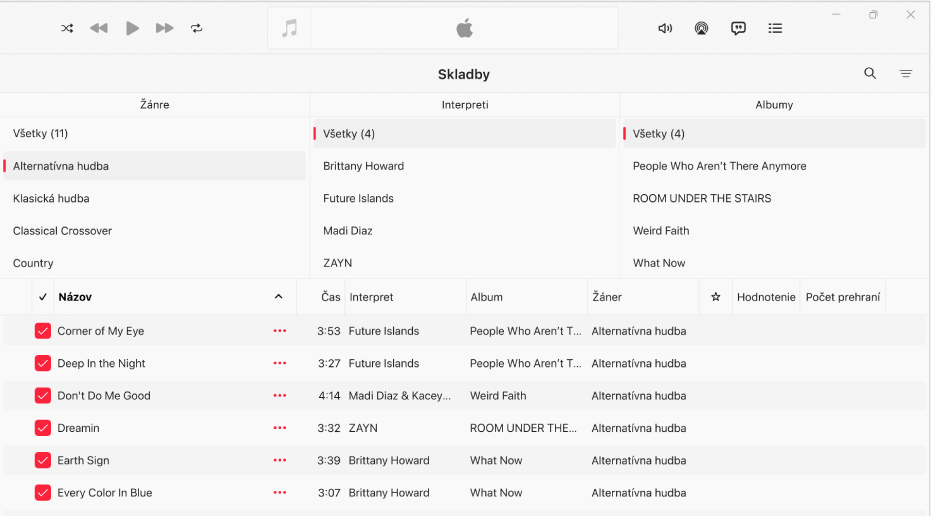Toggle shuffle playback
Image resolution: width=931 pixels, height=516 pixels.
click(67, 28)
